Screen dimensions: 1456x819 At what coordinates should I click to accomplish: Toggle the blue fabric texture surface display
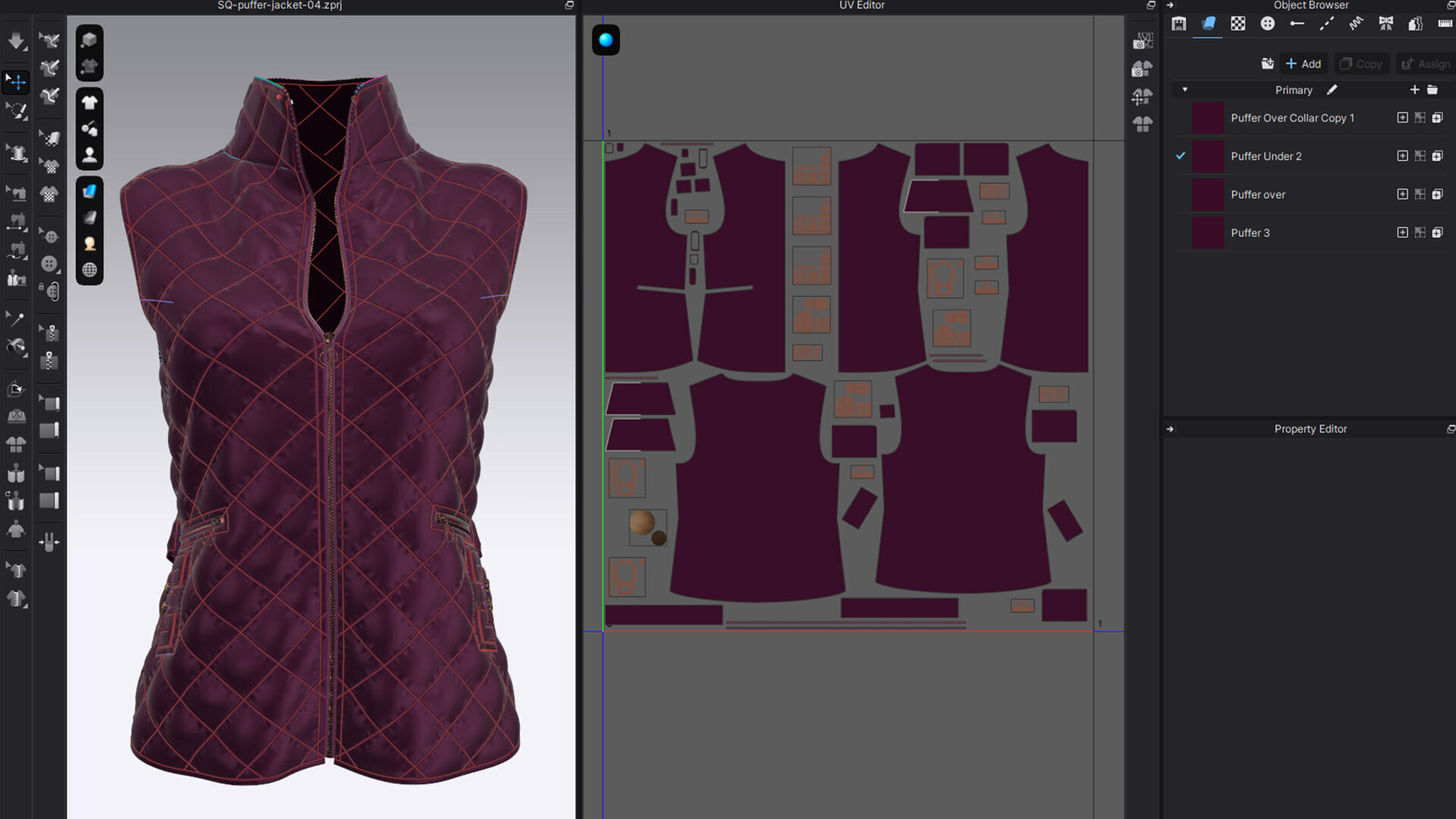click(89, 190)
